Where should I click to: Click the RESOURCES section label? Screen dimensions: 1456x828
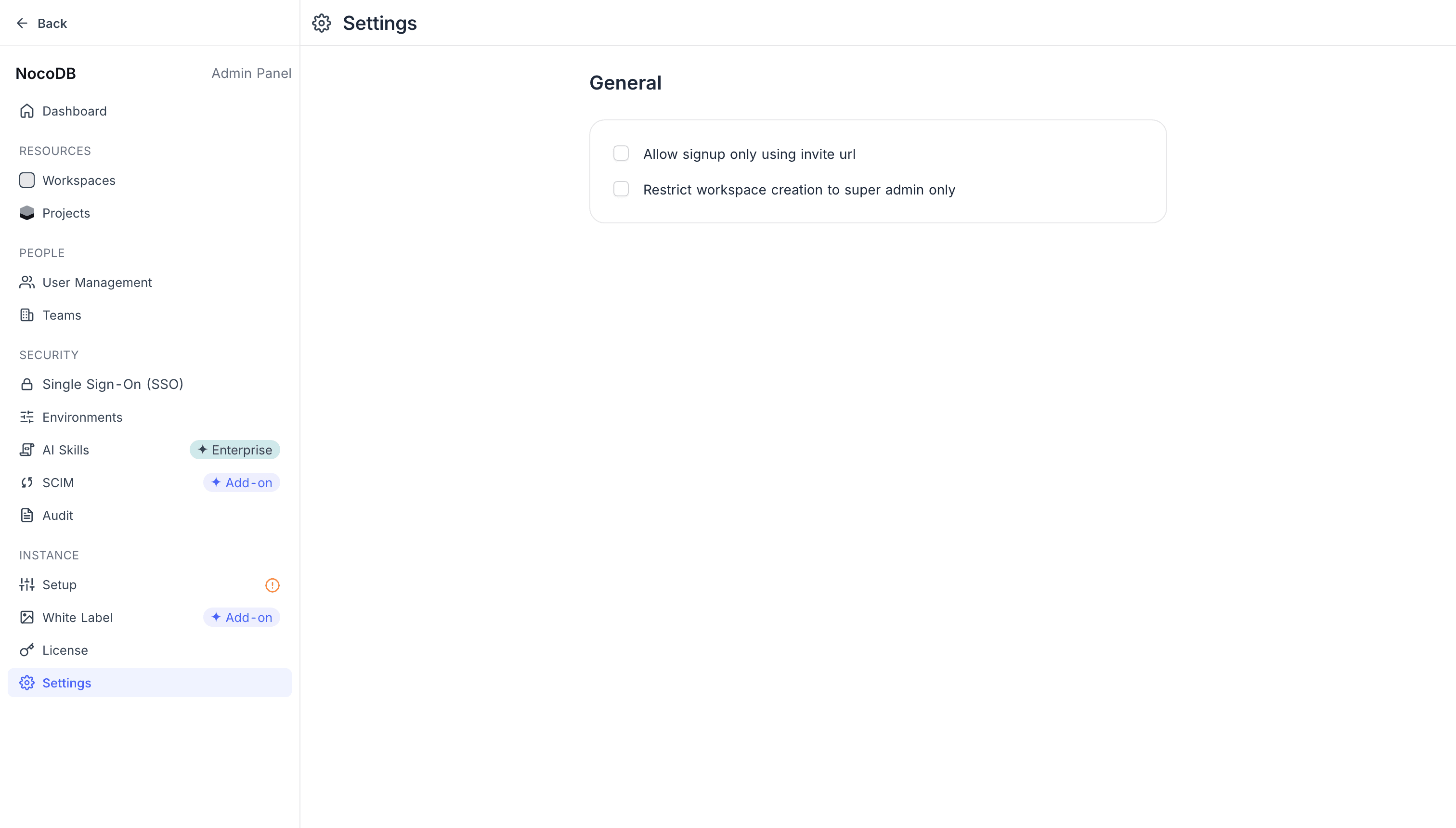coord(55,151)
